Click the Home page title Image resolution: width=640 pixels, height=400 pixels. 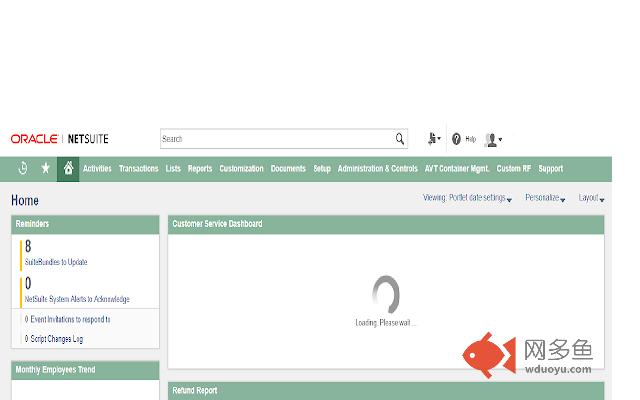pos(25,200)
